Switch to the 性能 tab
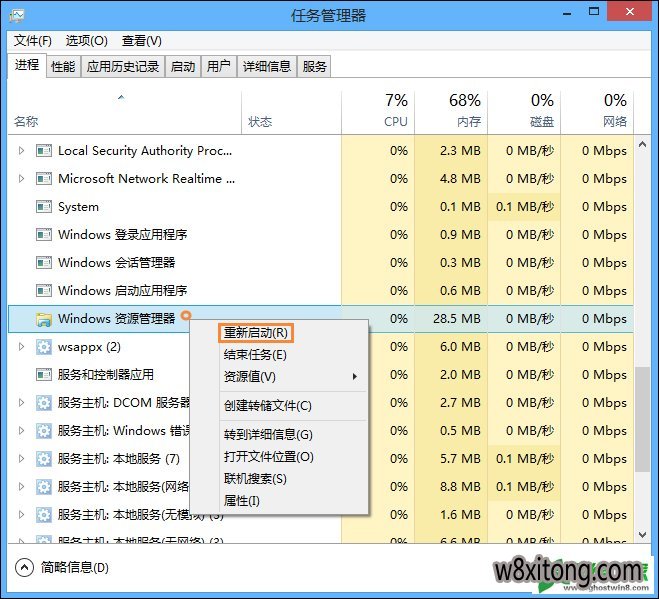Screen dimensions: 659x599 pos(63,67)
